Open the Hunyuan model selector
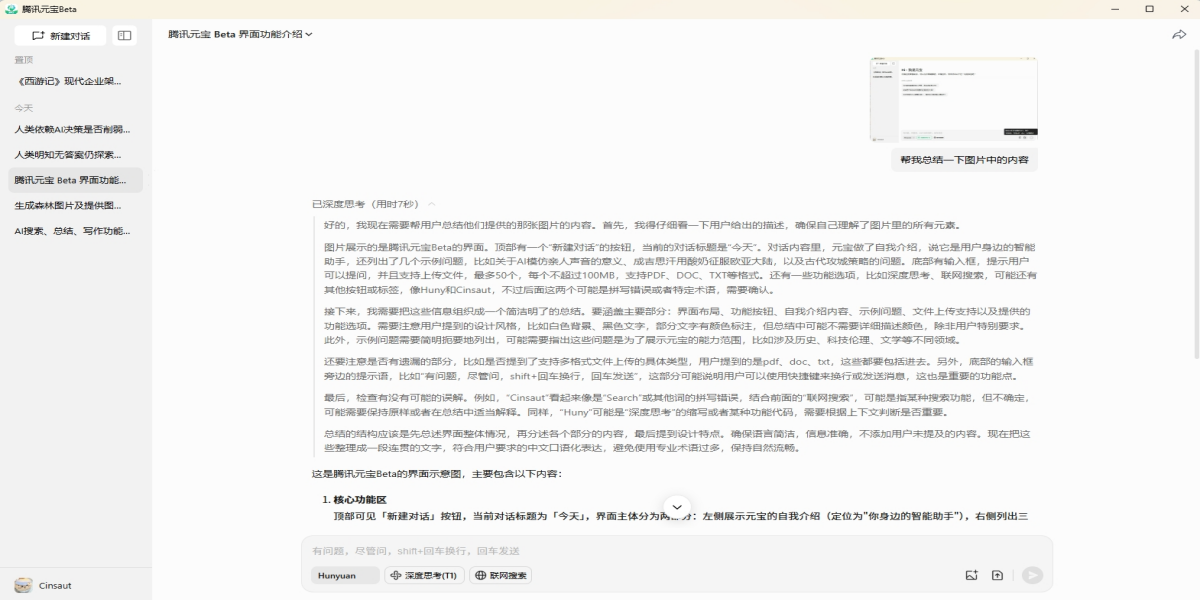Screen dimensions: 1200x600 coord(338,576)
